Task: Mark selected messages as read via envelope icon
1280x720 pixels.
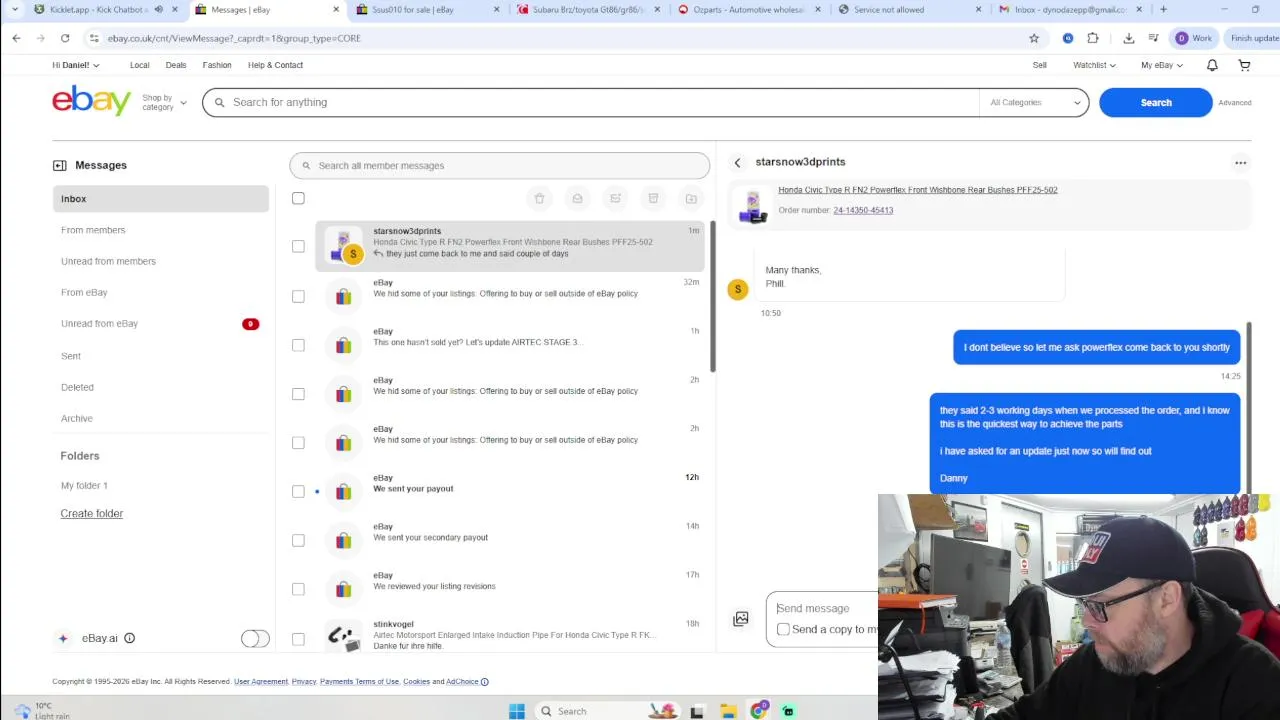Action: (x=577, y=198)
